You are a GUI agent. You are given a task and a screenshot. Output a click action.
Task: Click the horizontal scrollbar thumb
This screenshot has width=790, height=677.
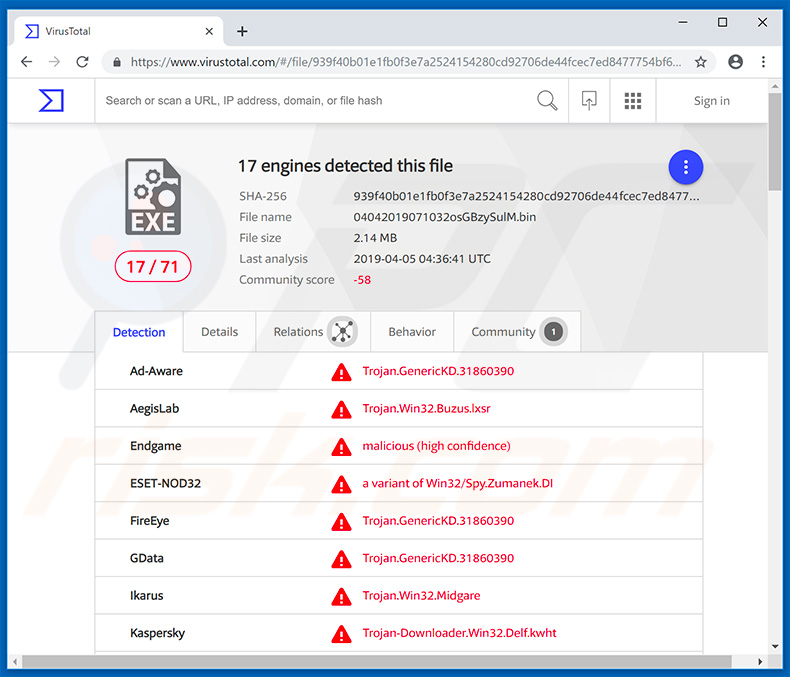(377, 661)
